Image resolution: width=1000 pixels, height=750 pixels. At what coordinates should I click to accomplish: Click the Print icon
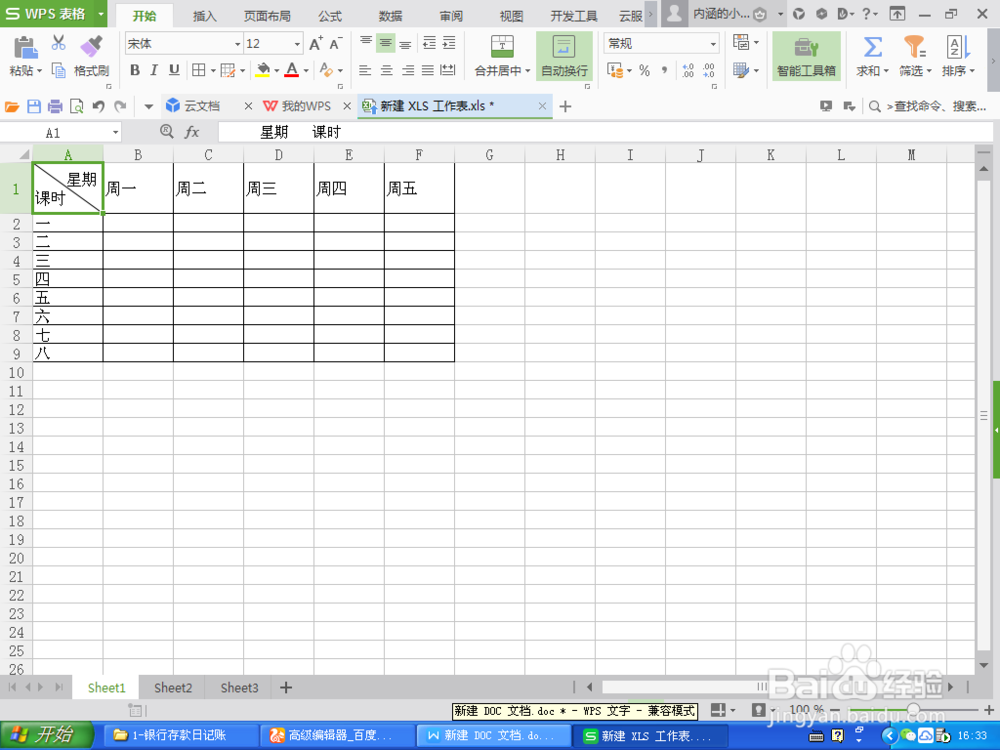[x=55, y=107]
